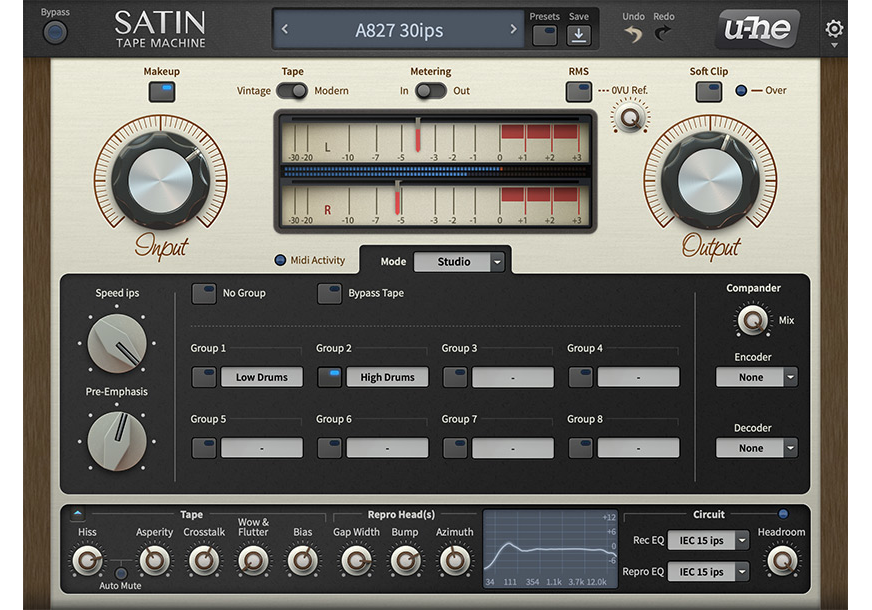Viewport: 872px width, 610px height.
Task: Click the preset name A827 30ips
Action: (399, 30)
